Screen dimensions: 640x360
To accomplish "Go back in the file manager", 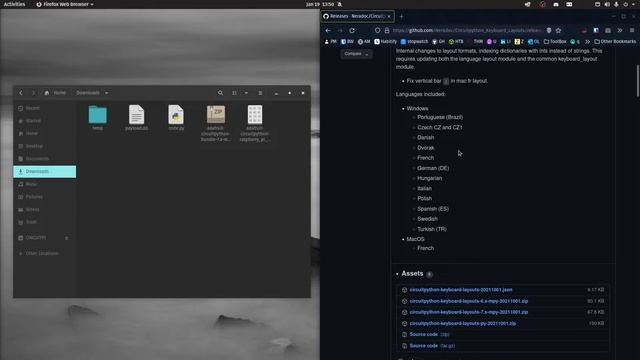I will tap(21, 93).
